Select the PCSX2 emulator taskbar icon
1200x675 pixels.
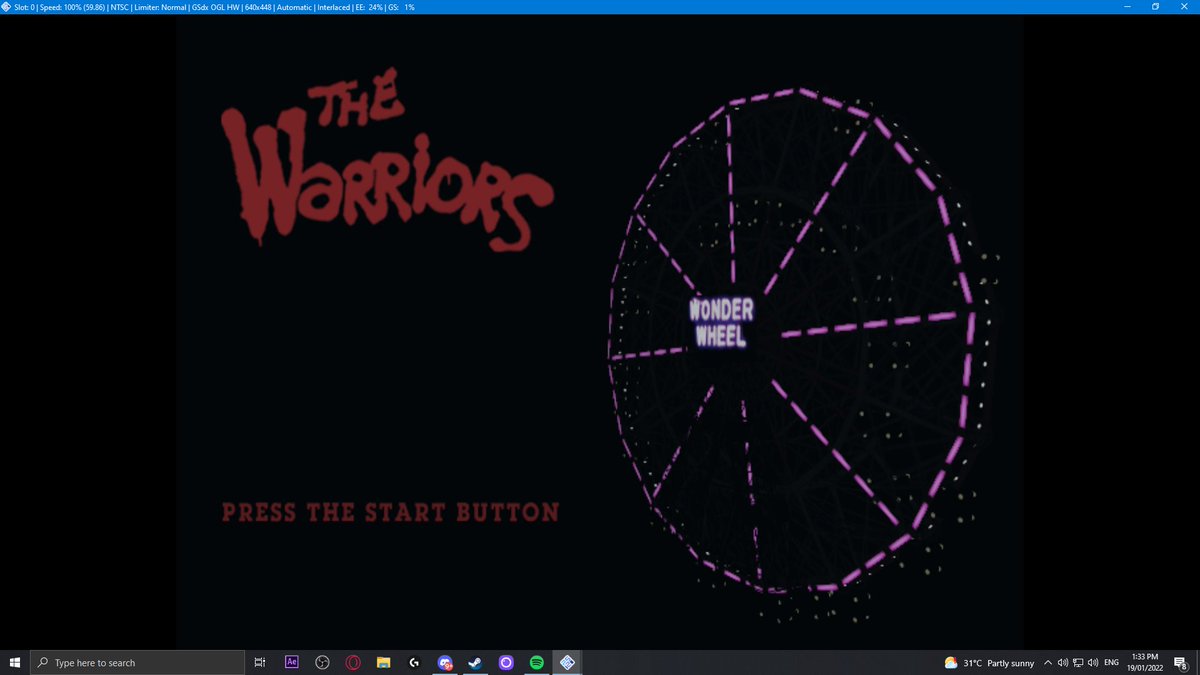(567, 662)
